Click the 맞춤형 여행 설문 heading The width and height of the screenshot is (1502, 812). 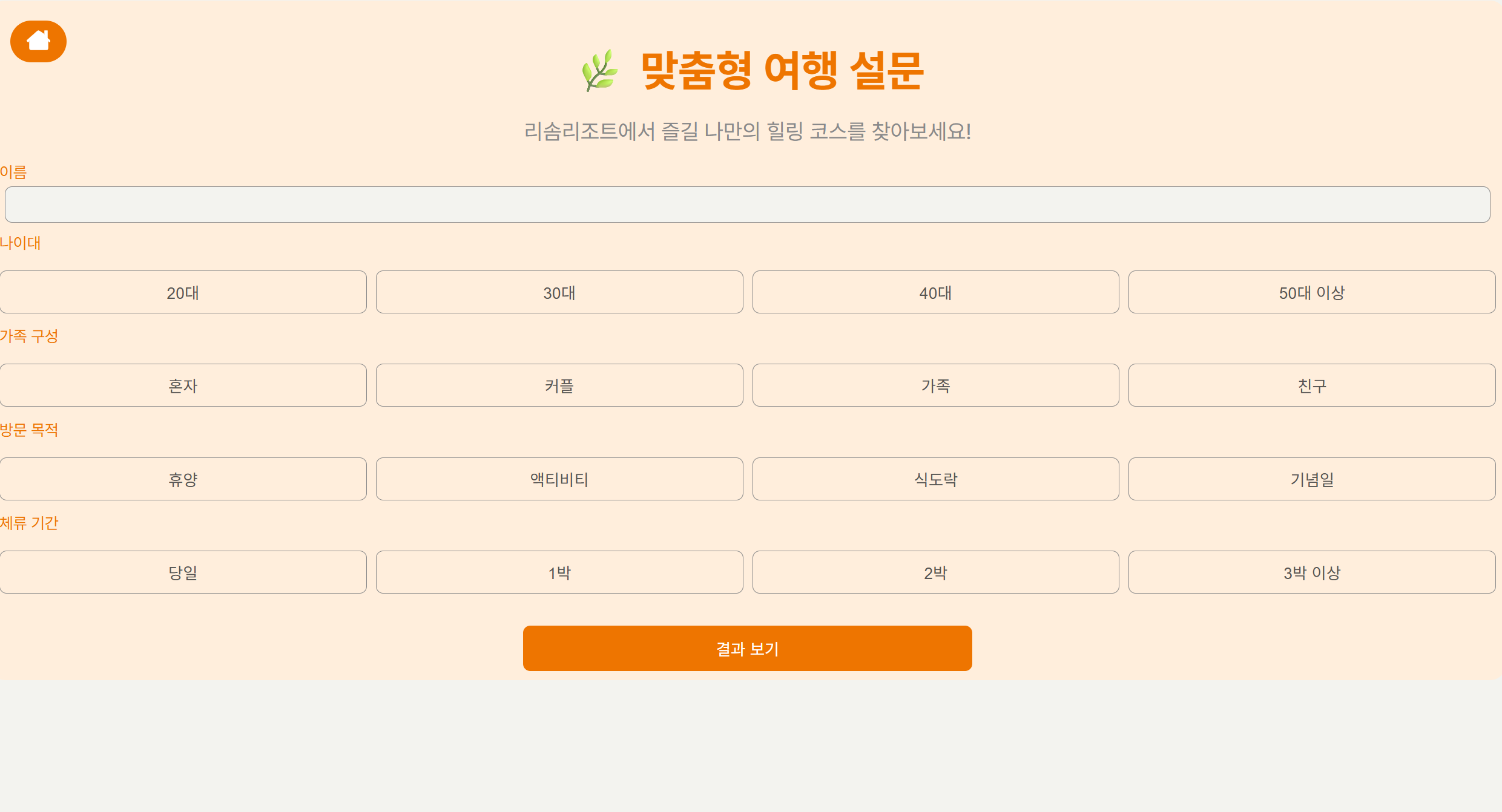point(781,71)
